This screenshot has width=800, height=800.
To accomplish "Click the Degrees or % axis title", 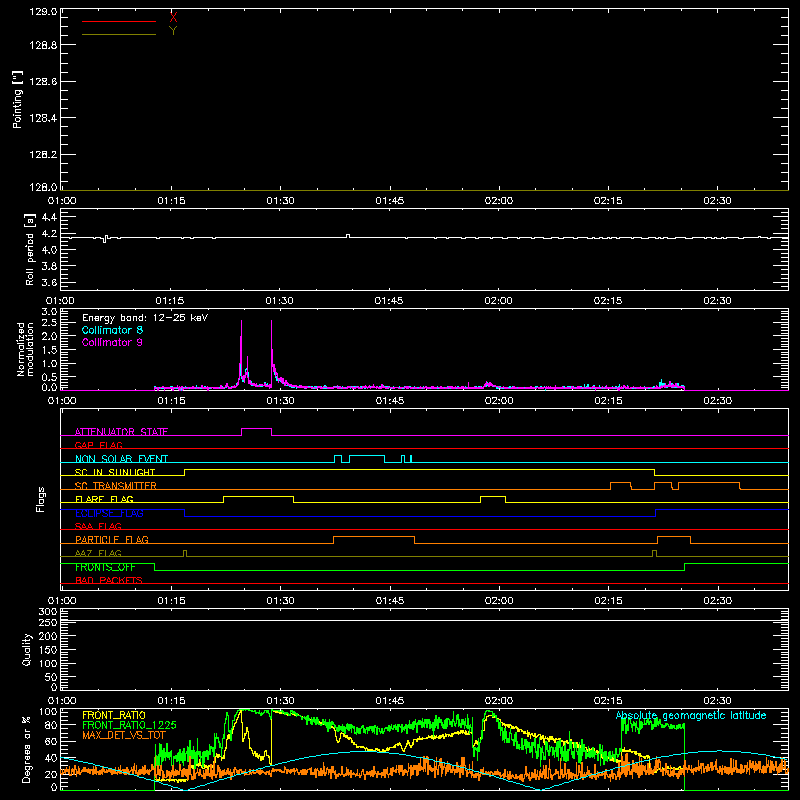I will pyautogui.click(x=26, y=749).
